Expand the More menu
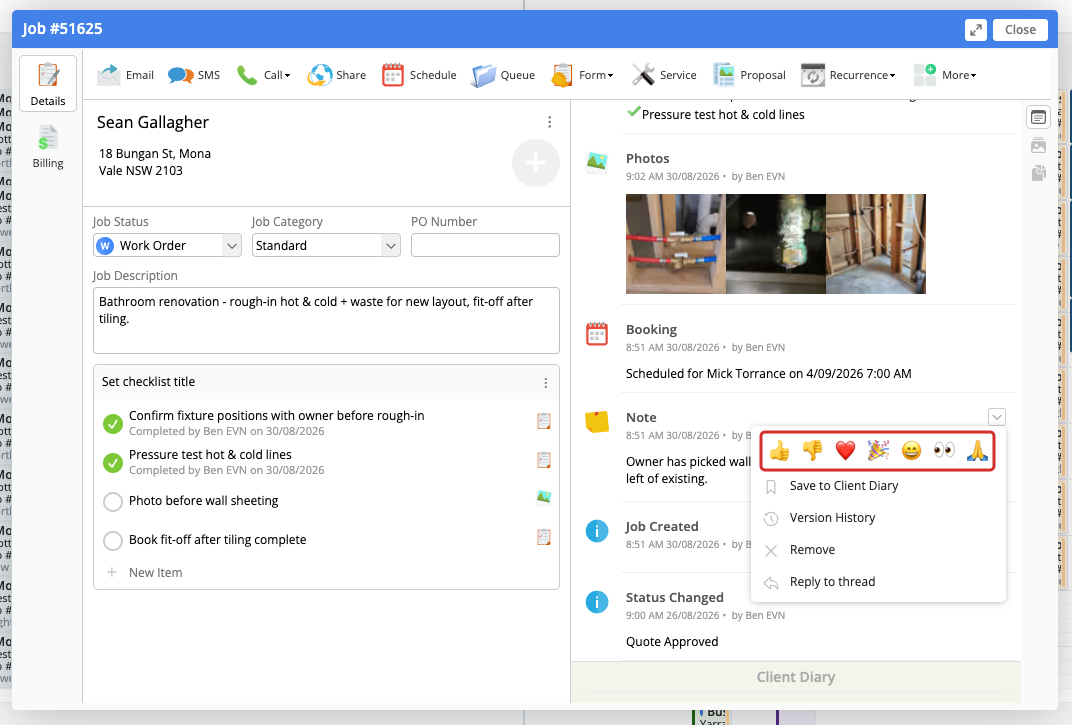1072x725 pixels. click(945, 75)
